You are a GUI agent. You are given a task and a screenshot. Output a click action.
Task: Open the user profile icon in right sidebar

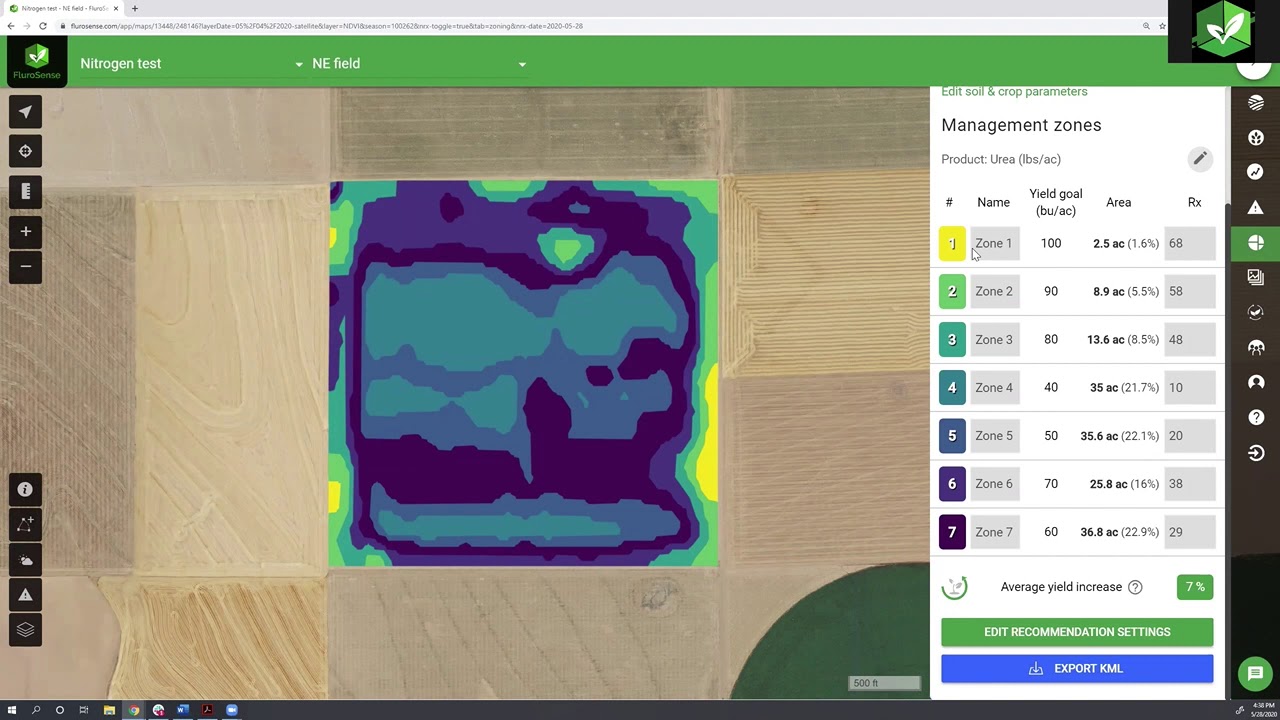pos(1256,382)
